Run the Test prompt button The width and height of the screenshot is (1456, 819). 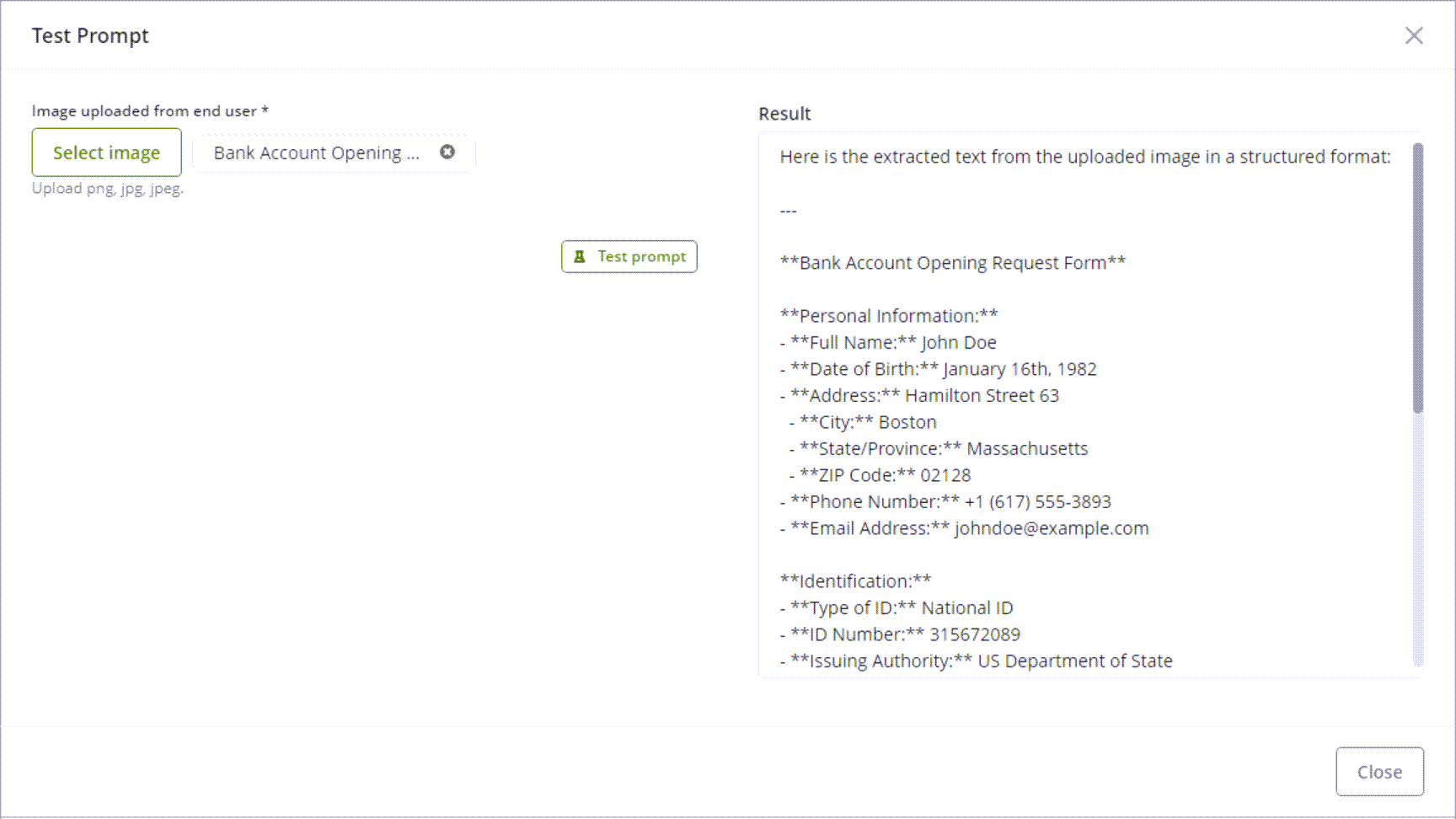click(x=629, y=256)
